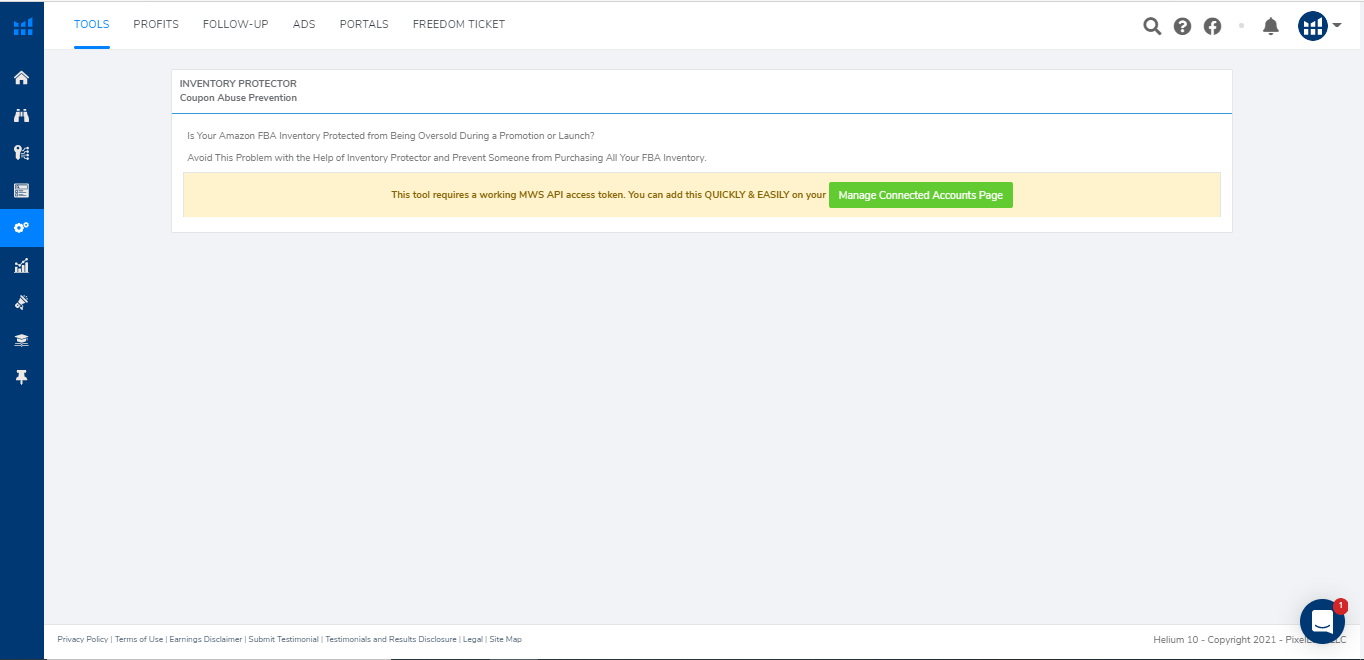This screenshot has height=660, width=1364.
Task: Select the gears operations icon in sidebar
Action: click(x=21, y=228)
